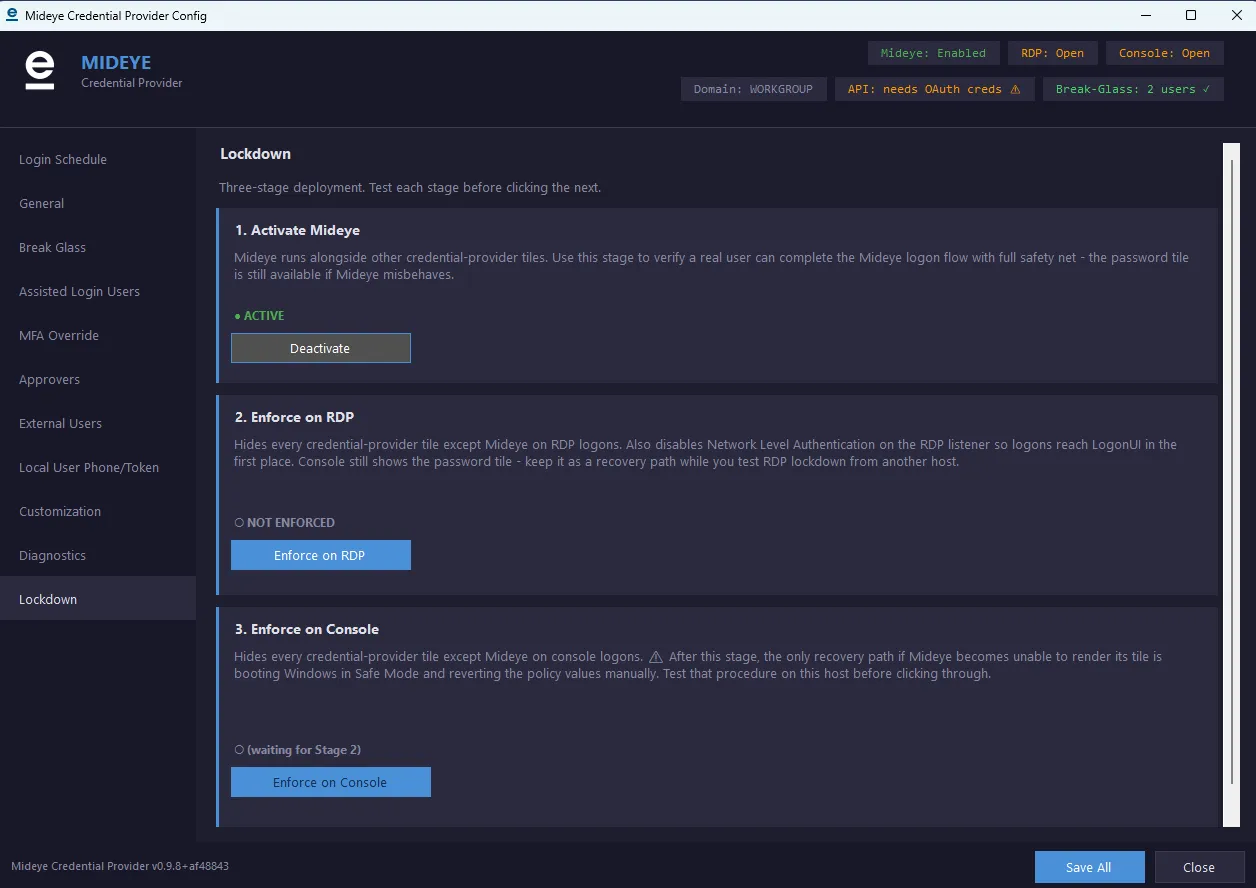Screen dimensions: 1256x888
Task: Open the General settings page
Action: (98, 203)
